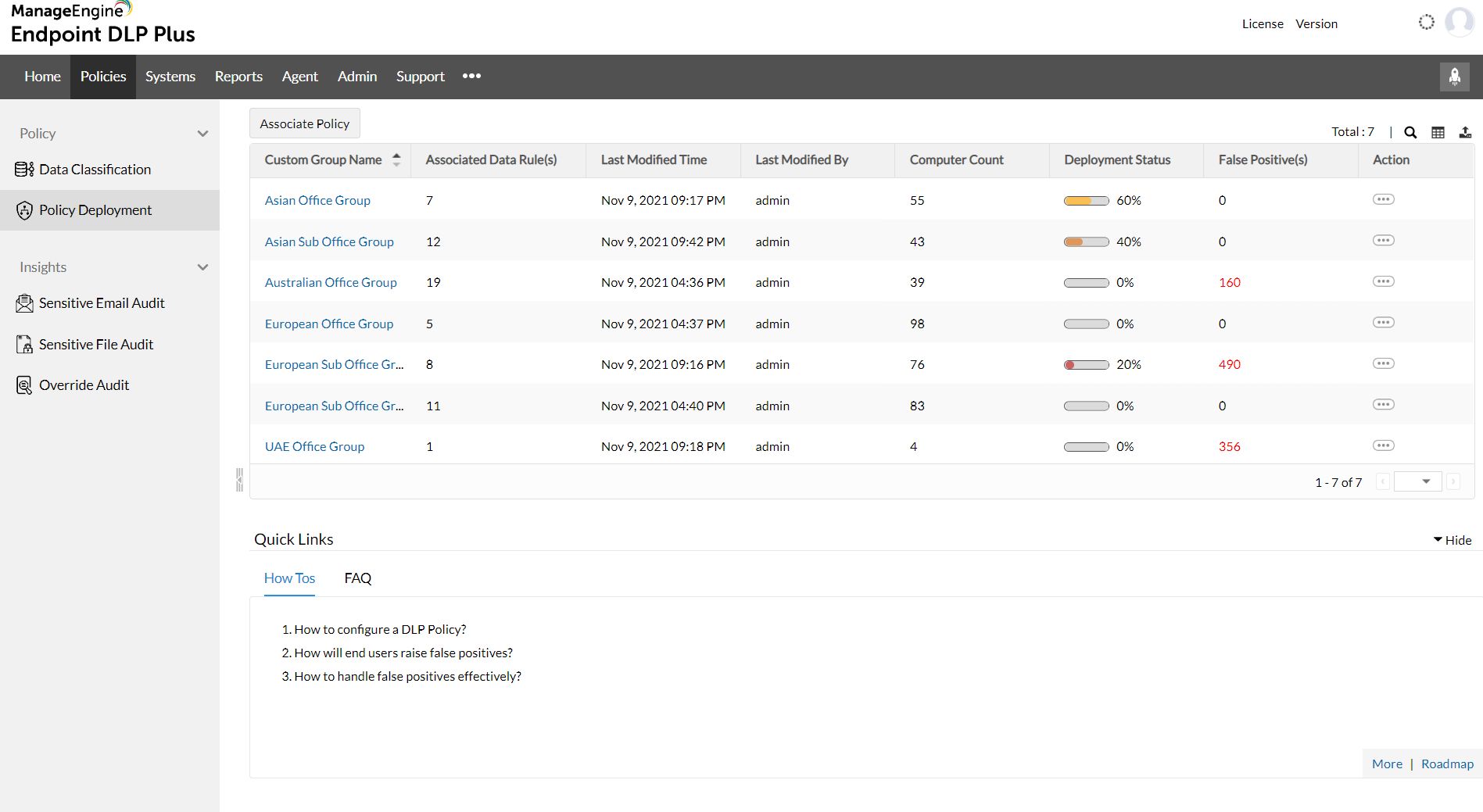Open action menu for row with 490 false positives
The image size is (1483, 812).
(1383, 363)
